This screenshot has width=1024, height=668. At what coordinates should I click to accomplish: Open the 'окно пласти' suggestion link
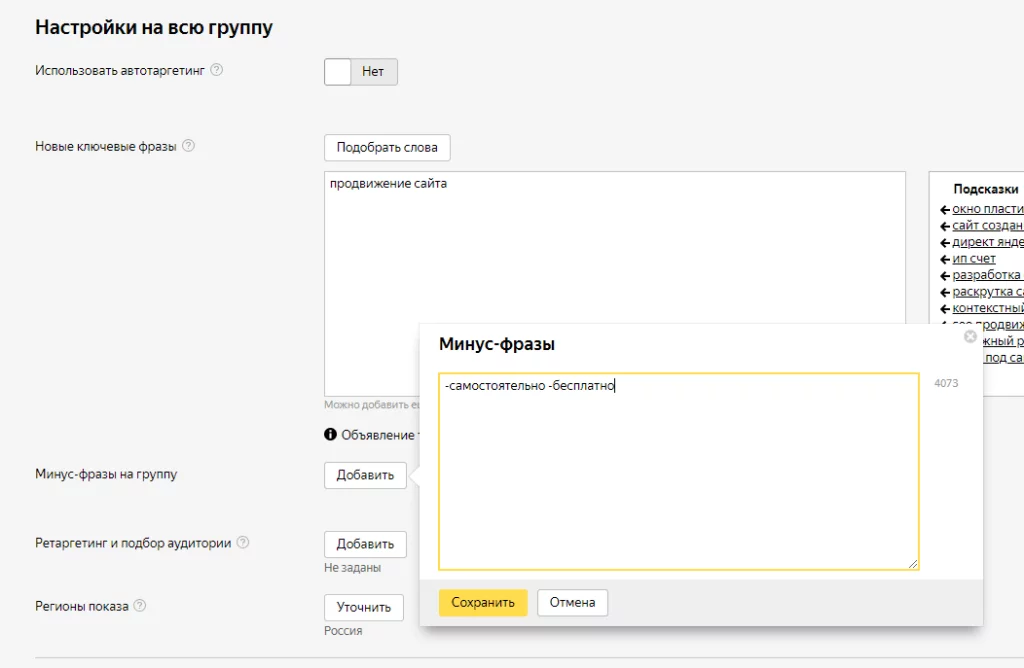tap(987, 209)
